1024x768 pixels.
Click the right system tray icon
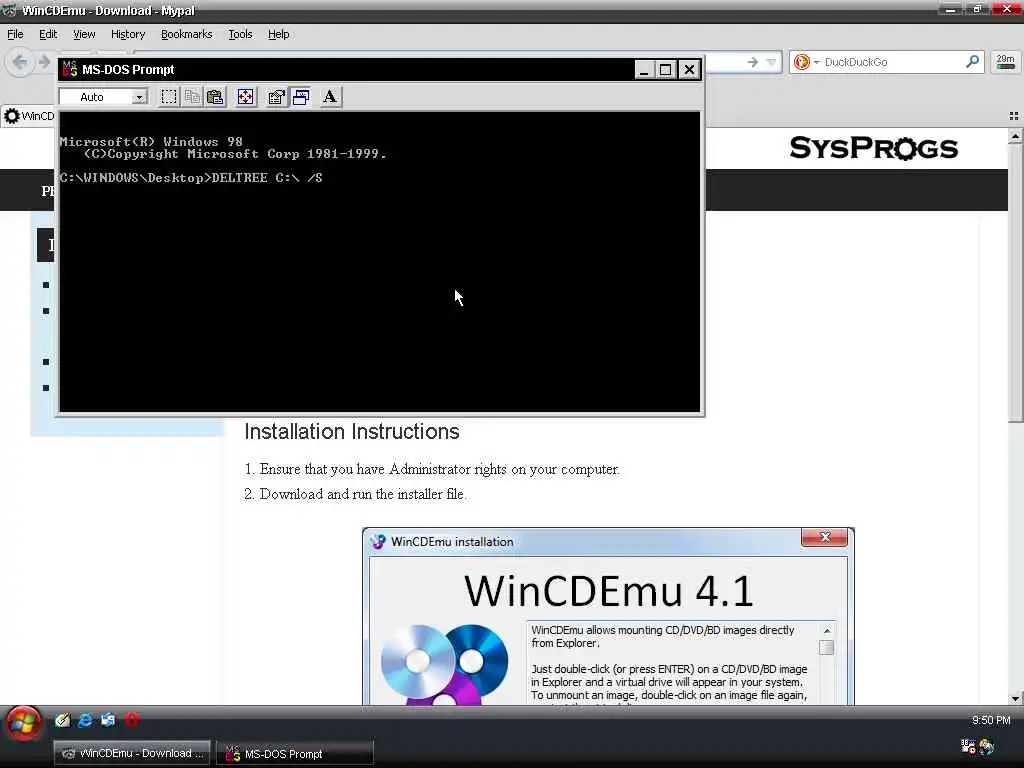point(986,746)
